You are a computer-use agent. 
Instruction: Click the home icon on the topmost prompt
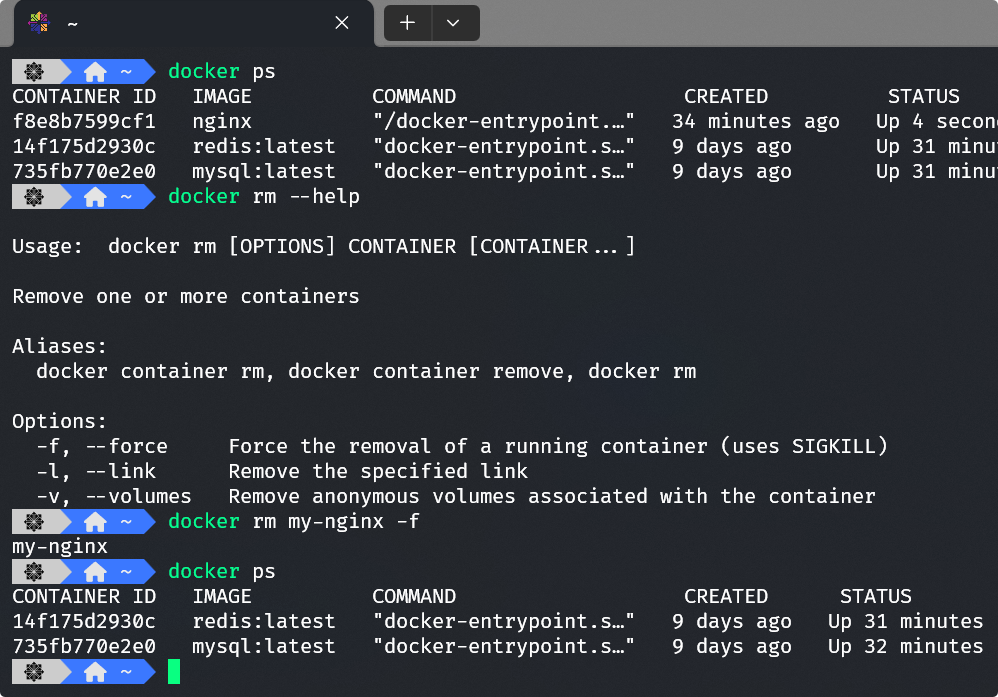pos(95,72)
